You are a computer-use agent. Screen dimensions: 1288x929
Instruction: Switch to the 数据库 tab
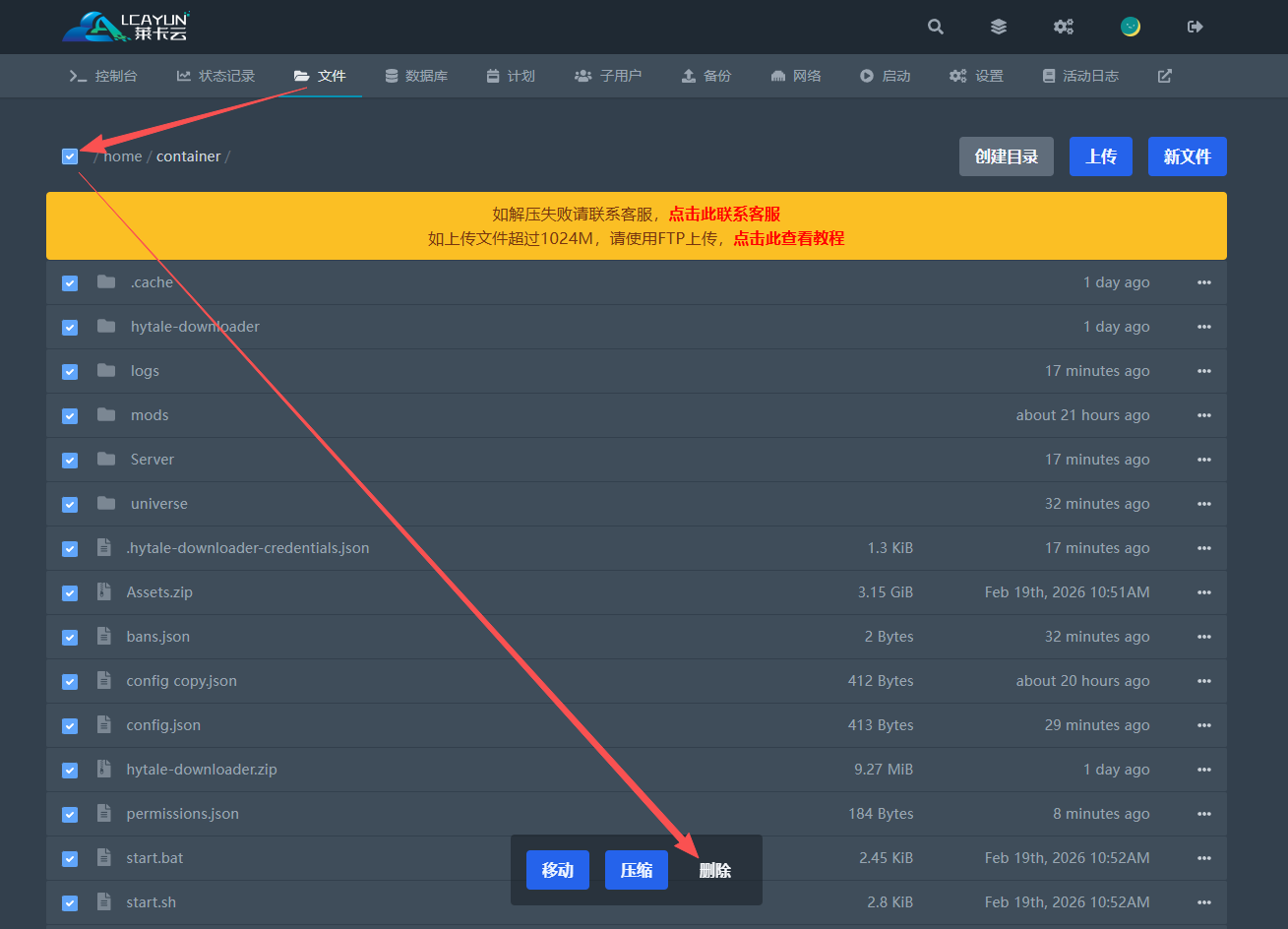[x=416, y=76]
